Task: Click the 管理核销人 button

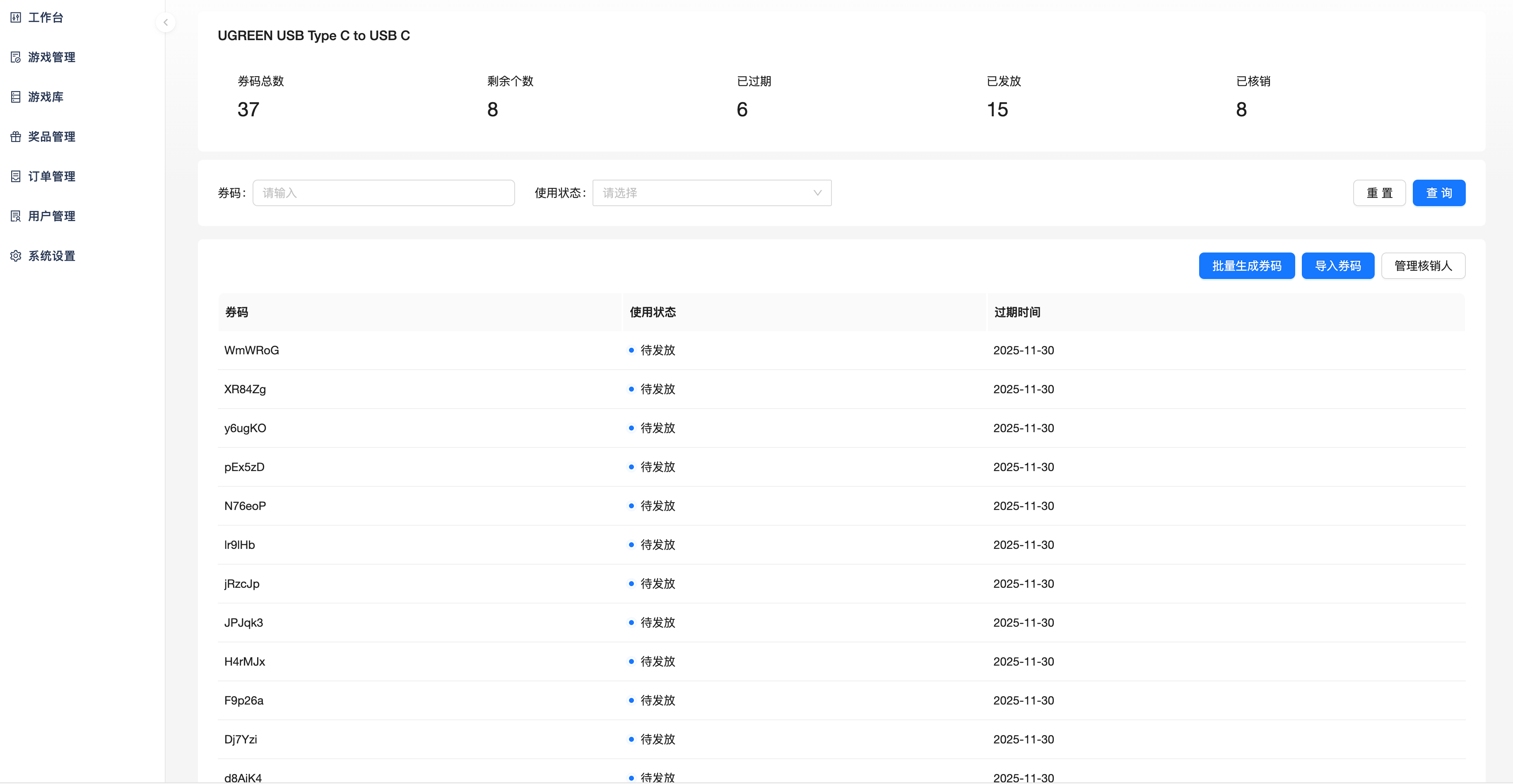Action: [x=1423, y=266]
